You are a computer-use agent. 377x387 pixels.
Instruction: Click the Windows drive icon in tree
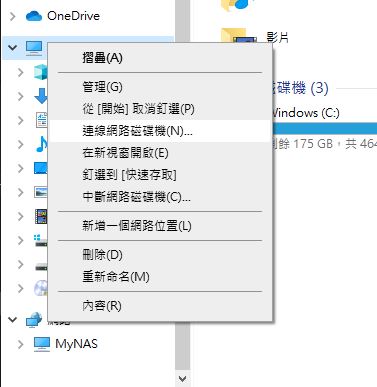point(41,241)
